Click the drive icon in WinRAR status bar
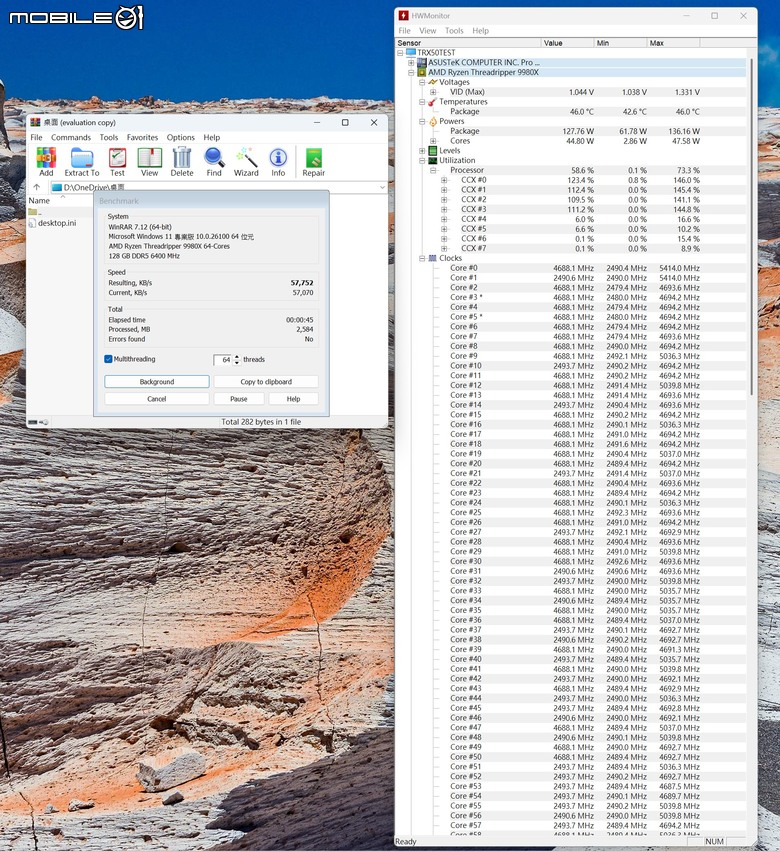Screen dimensions: 780x852 click(33, 422)
